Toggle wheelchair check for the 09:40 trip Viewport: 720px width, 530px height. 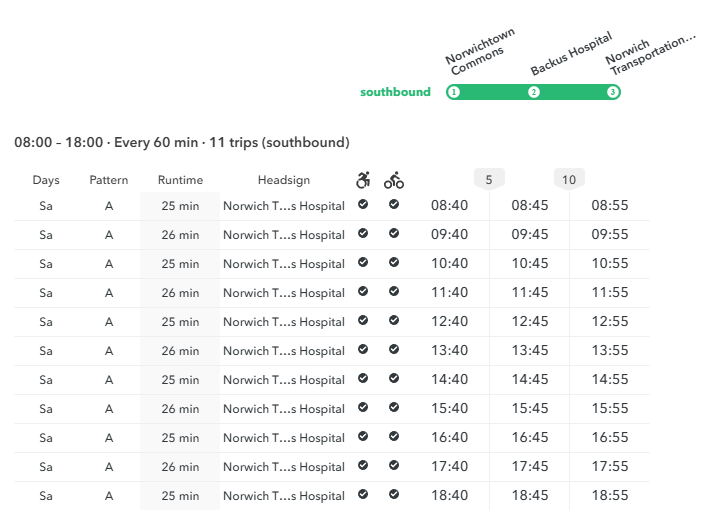point(363,233)
